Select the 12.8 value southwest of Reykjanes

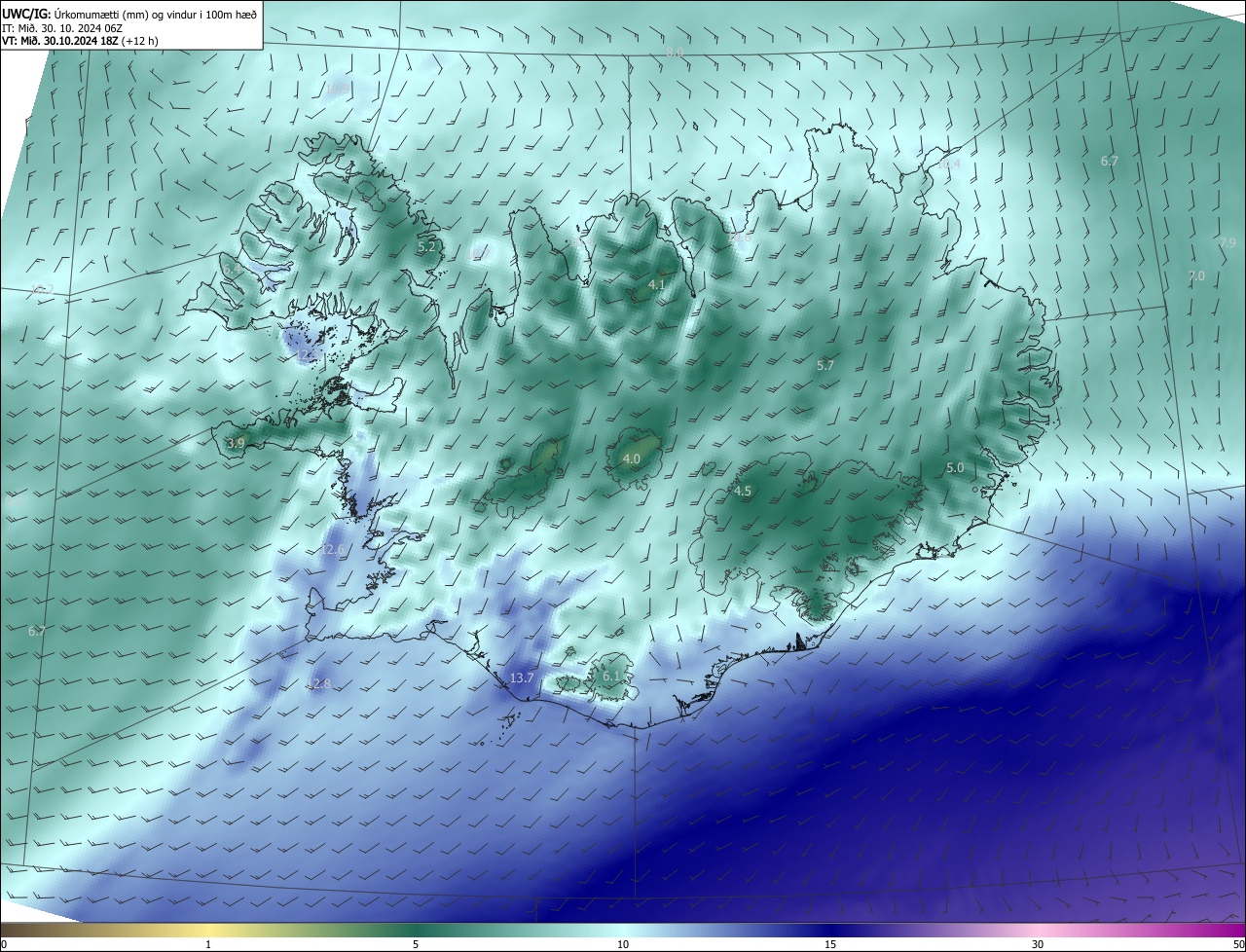318,684
